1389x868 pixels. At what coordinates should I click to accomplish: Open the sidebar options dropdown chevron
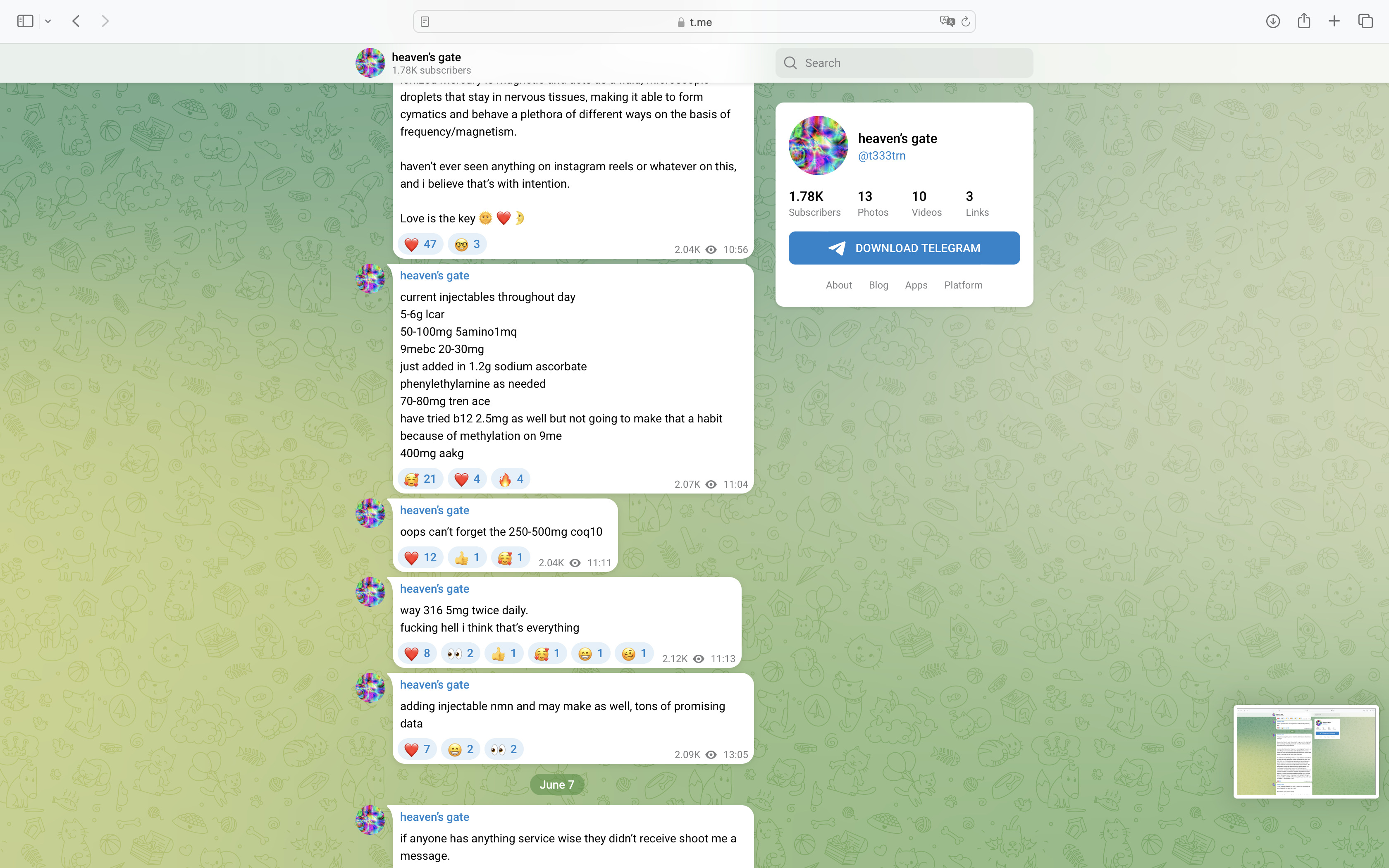click(x=48, y=21)
